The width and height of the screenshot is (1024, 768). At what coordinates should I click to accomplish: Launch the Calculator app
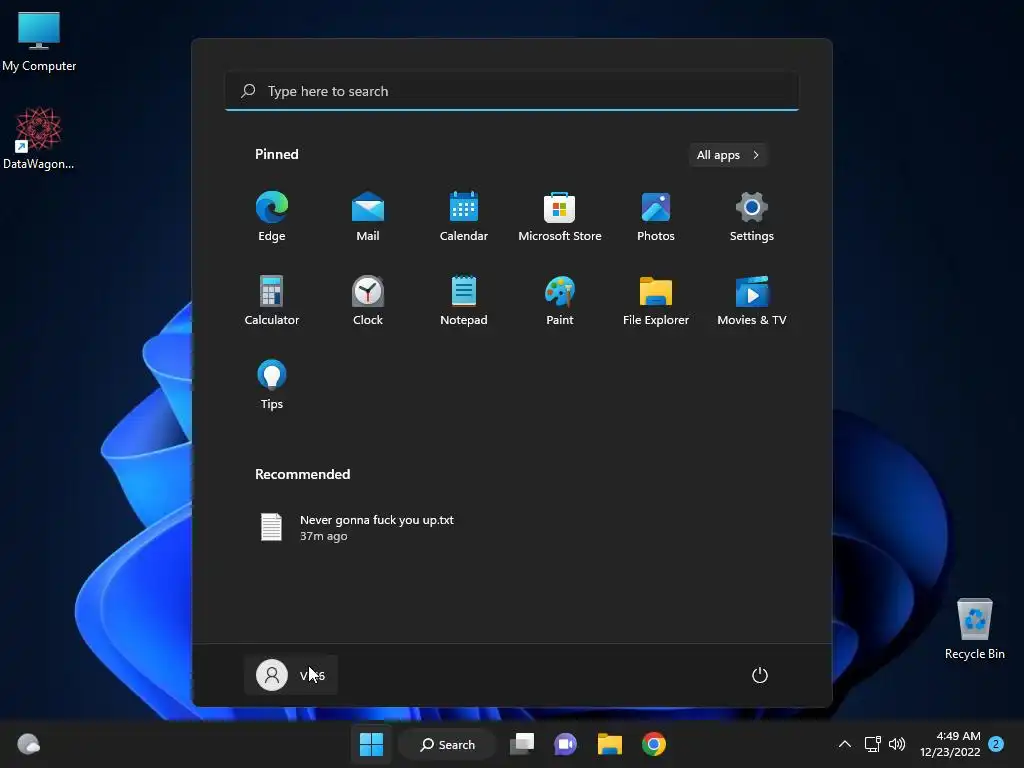[272, 300]
